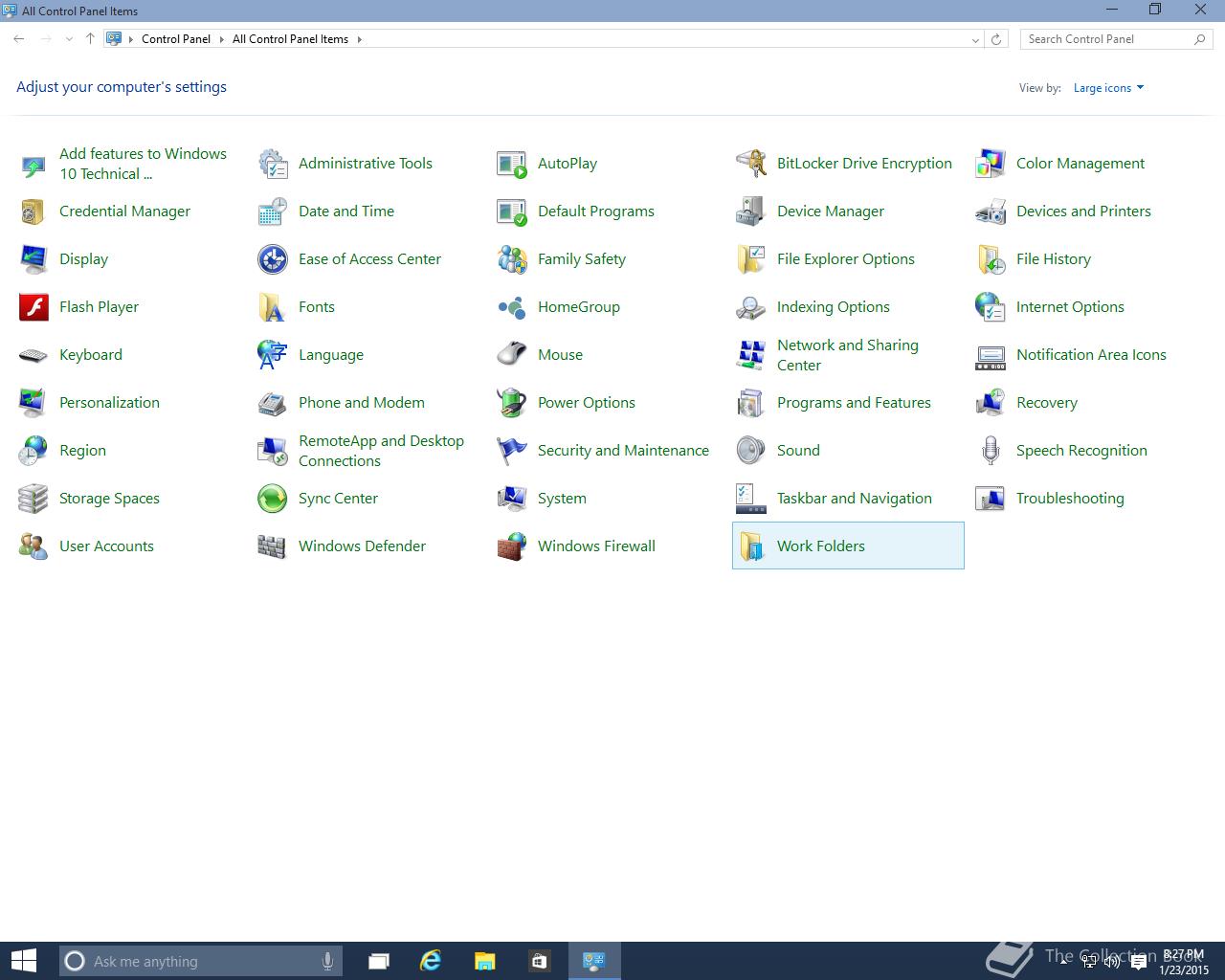Open the Display icon
The height and width of the screenshot is (980, 1225).
pyautogui.click(x=33, y=259)
